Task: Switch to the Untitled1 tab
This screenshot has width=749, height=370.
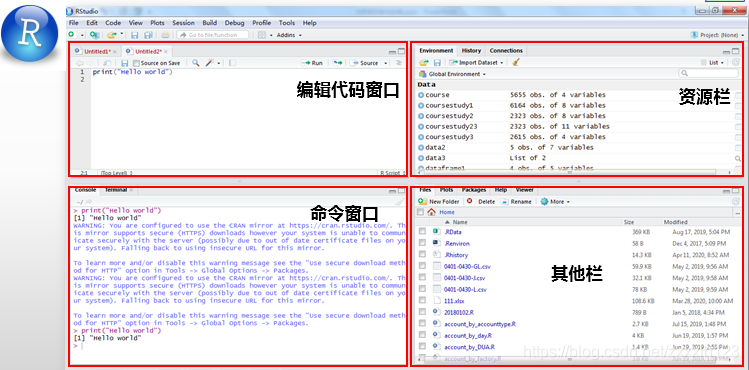Action: pos(97,51)
